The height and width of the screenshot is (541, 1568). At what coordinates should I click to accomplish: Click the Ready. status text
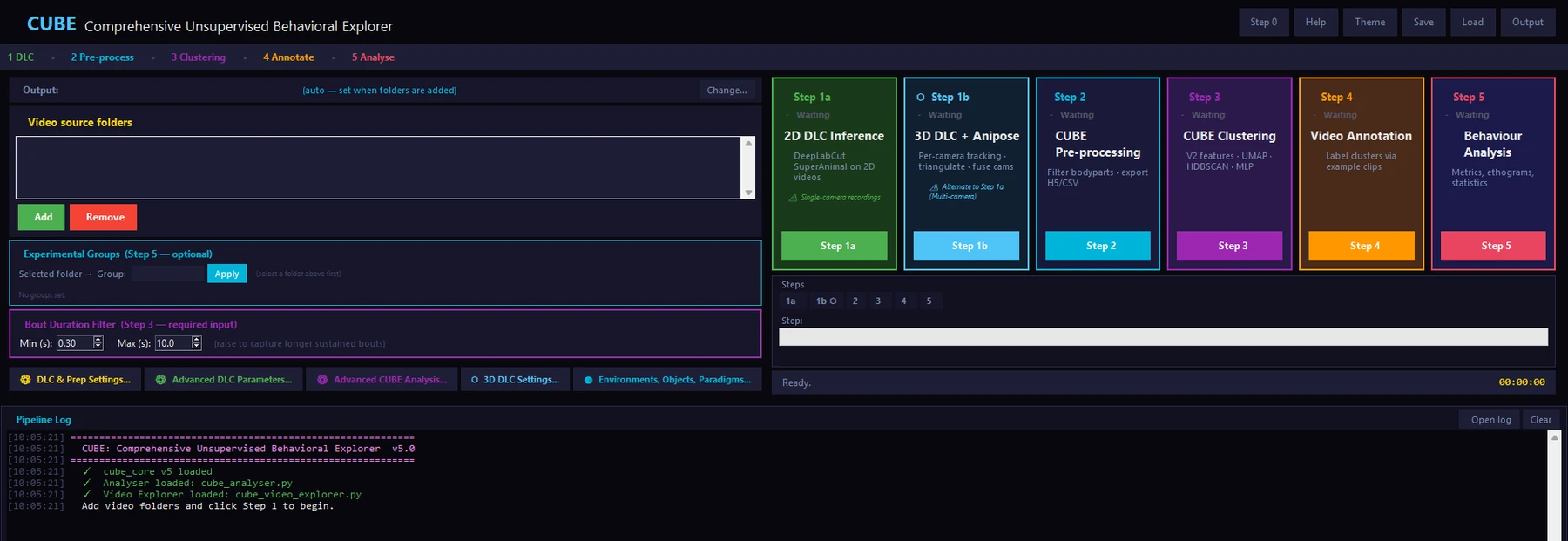click(x=796, y=382)
